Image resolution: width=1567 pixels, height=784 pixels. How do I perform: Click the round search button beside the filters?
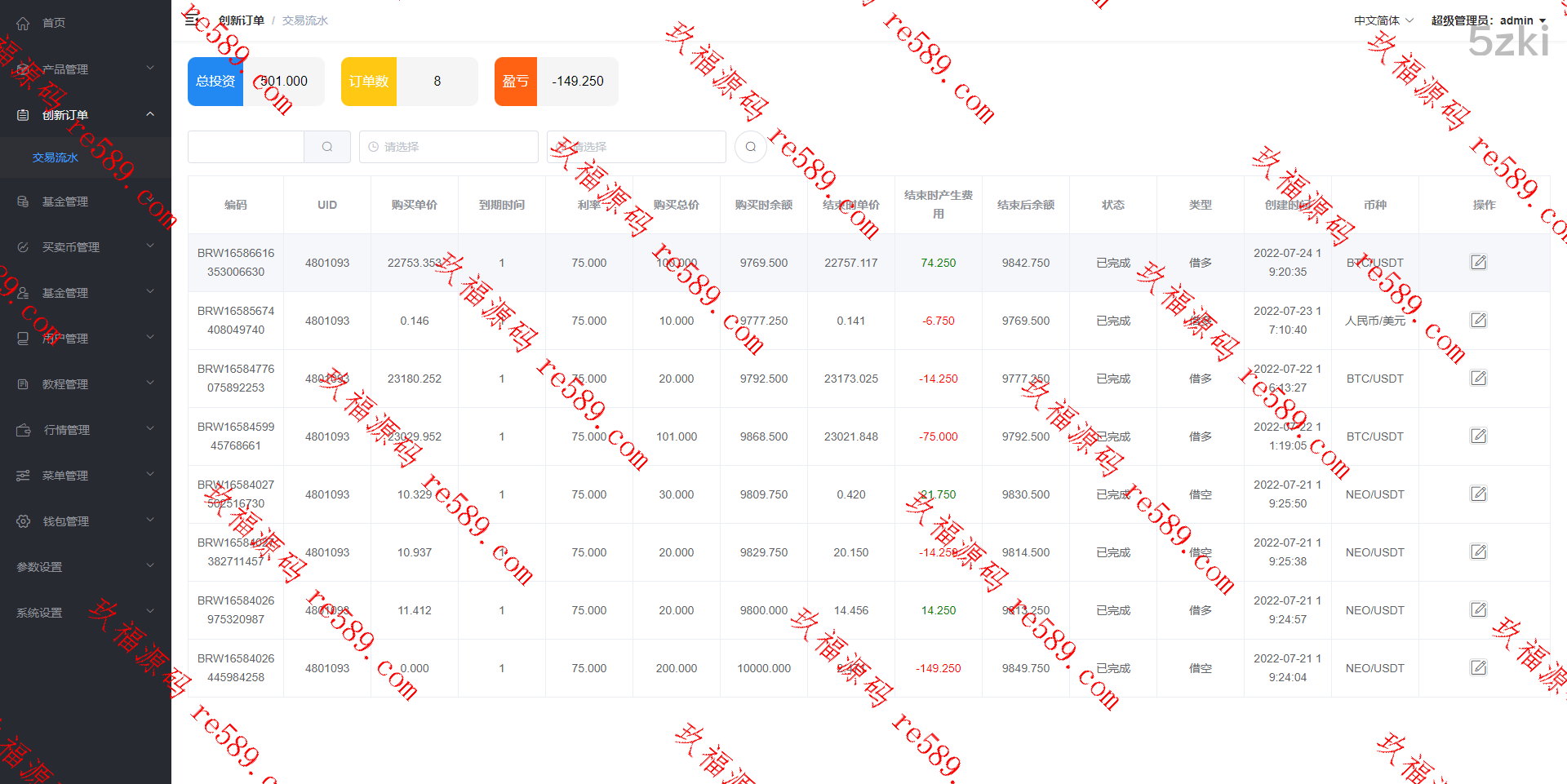pyautogui.click(x=750, y=147)
